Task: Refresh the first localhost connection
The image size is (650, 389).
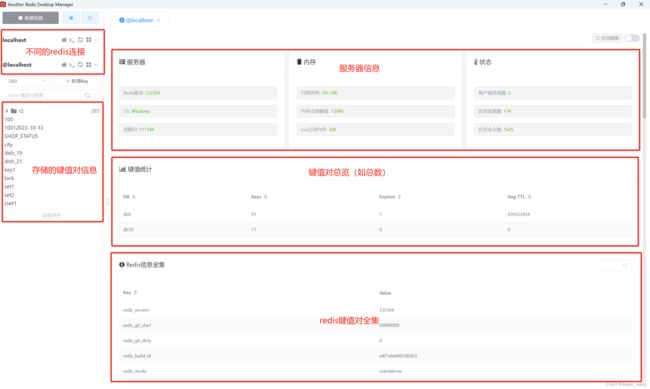Action: click(x=80, y=40)
